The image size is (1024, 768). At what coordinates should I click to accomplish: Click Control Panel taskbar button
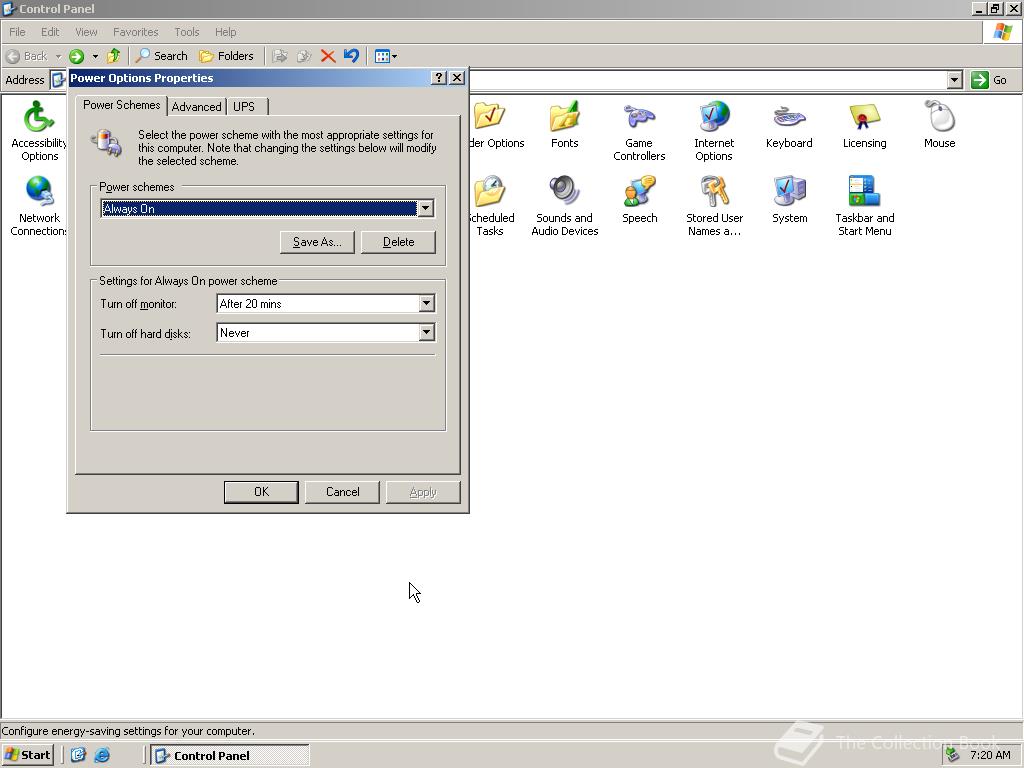(230, 755)
